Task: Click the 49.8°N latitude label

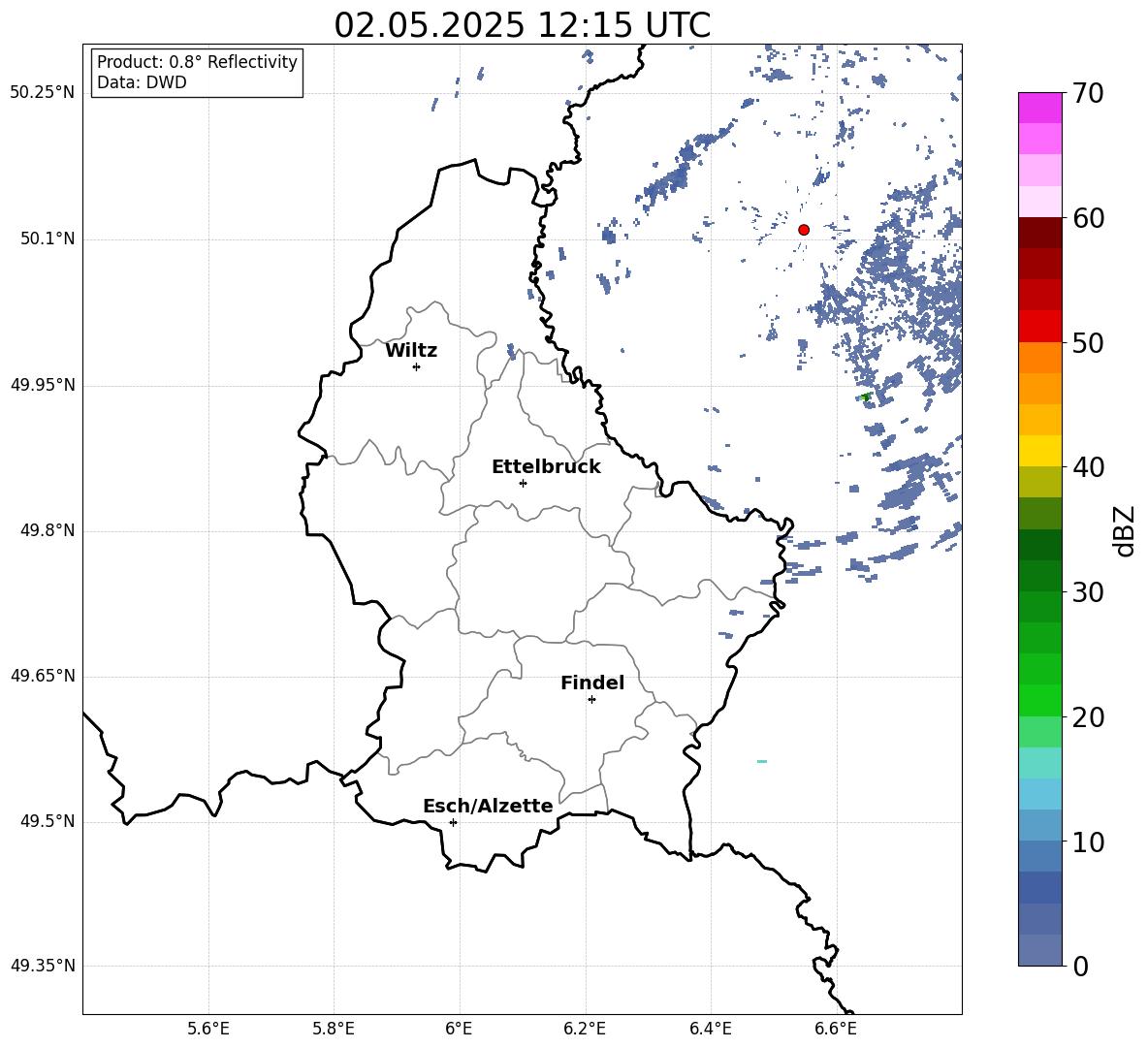Action: (48, 530)
